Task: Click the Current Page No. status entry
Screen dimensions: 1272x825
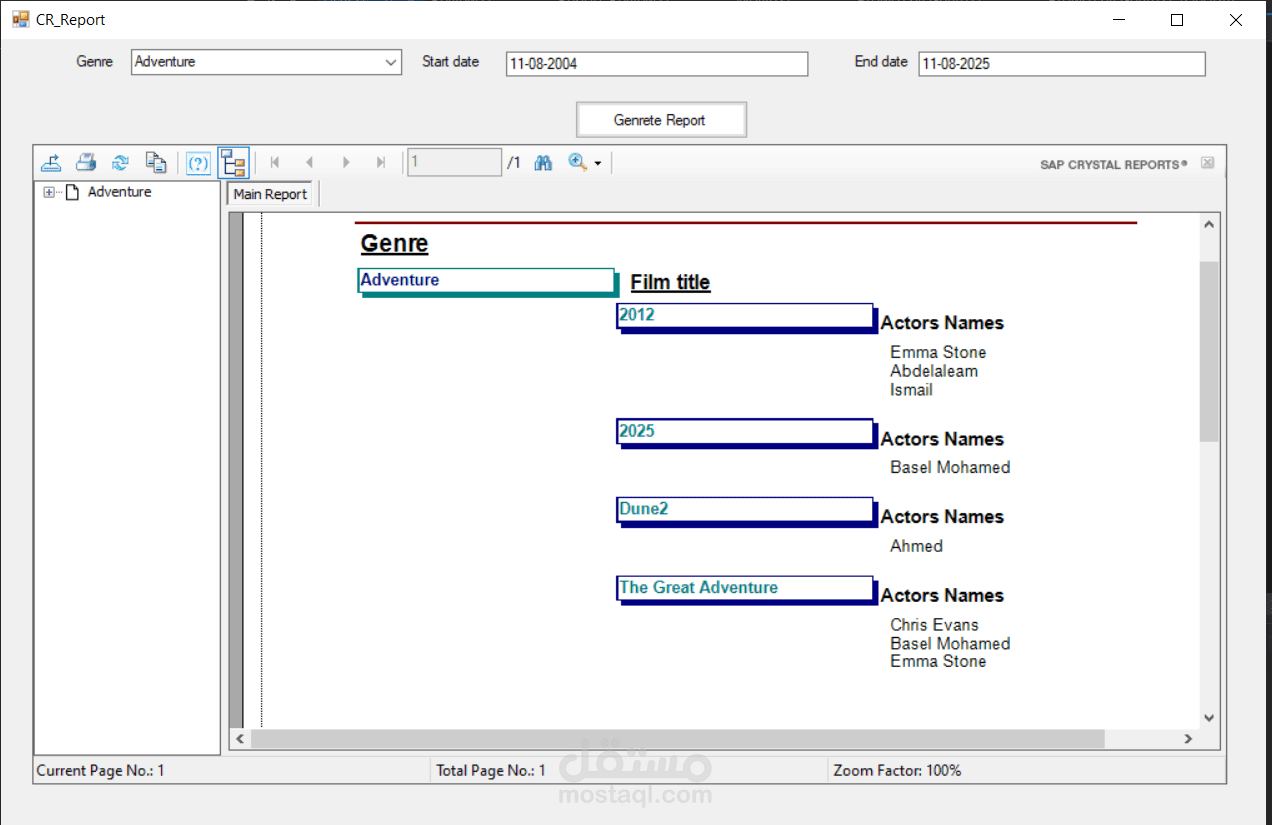Action: click(x=100, y=771)
